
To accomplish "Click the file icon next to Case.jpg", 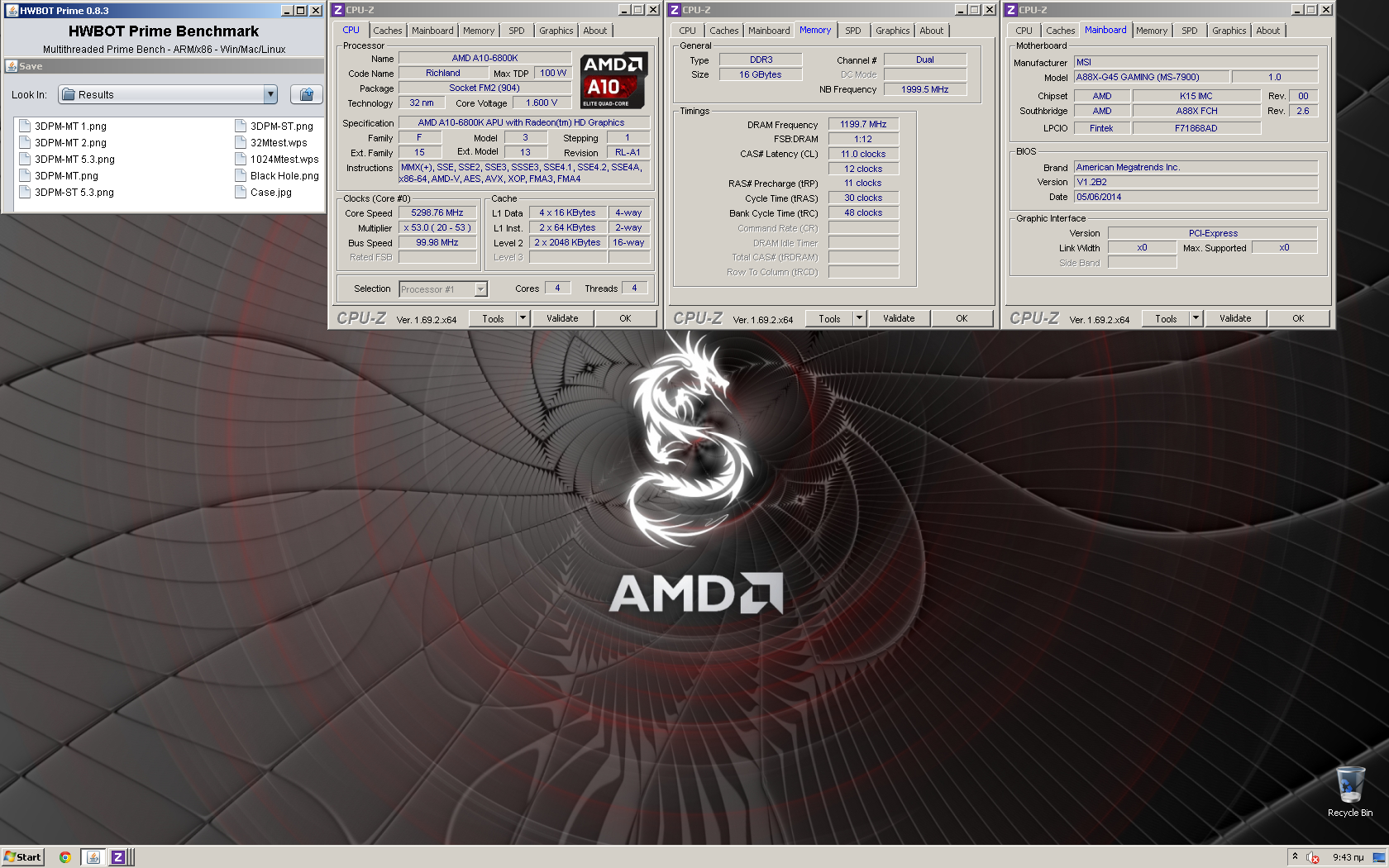I will pos(241,192).
